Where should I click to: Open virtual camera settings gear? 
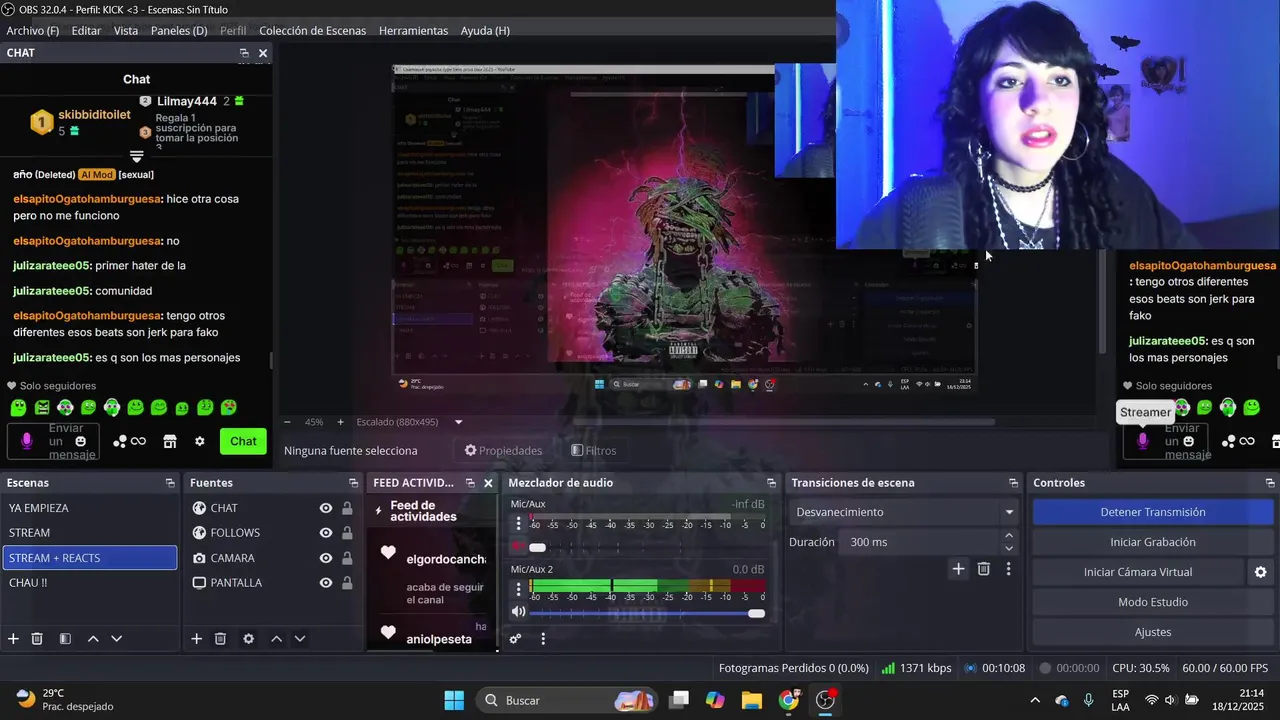click(1260, 572)
